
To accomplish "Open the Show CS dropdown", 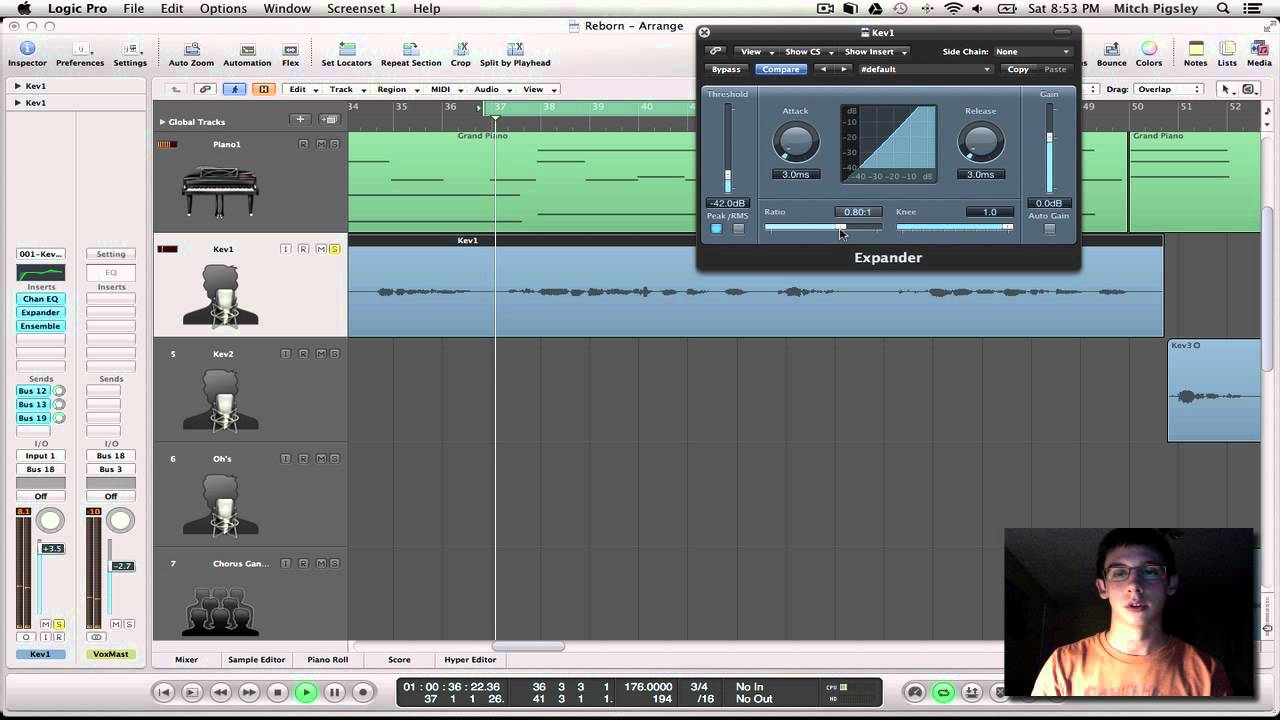I will point(809,52).
